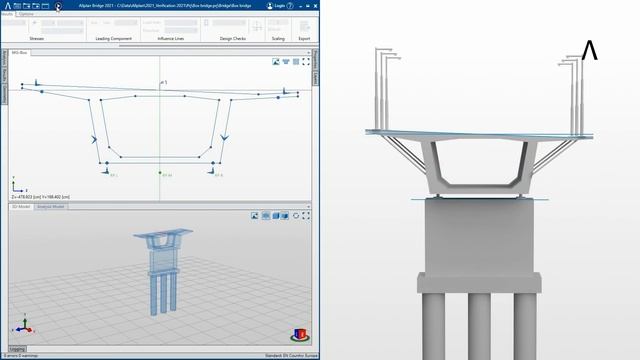Click the Scaling input field in ribbon
640x360 pixels.
tap(278, 22)
